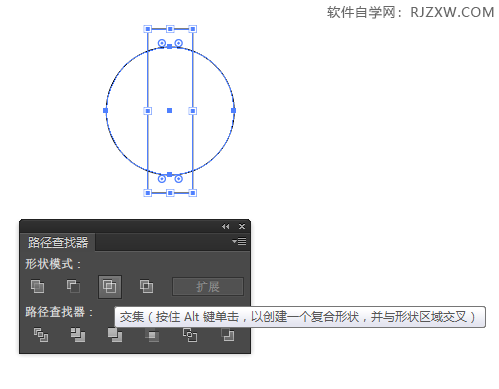Click the Divide pathfinder icon

point(41,335)
